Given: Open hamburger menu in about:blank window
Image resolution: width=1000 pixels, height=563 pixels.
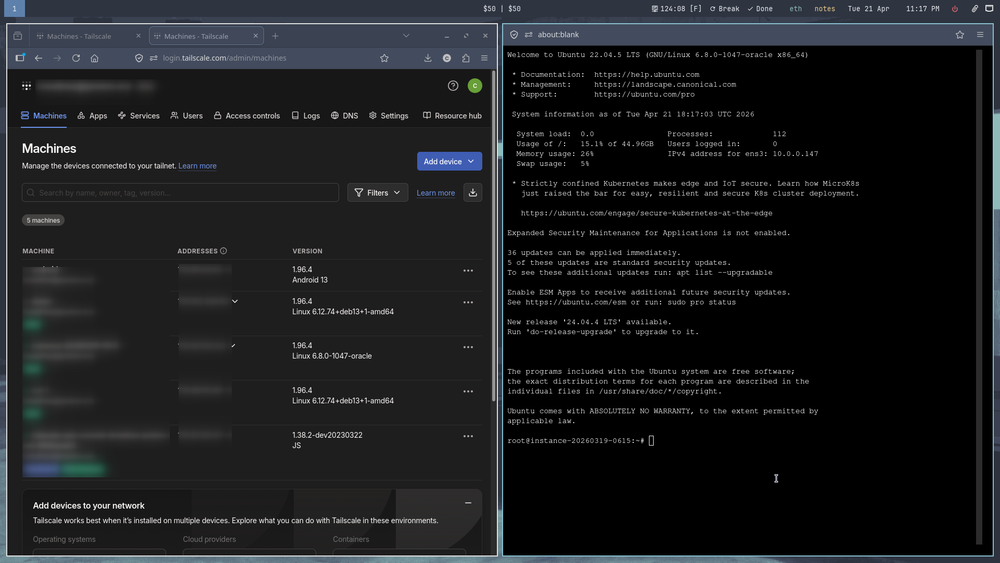Looking at the screenshot, I should point(980,34).
